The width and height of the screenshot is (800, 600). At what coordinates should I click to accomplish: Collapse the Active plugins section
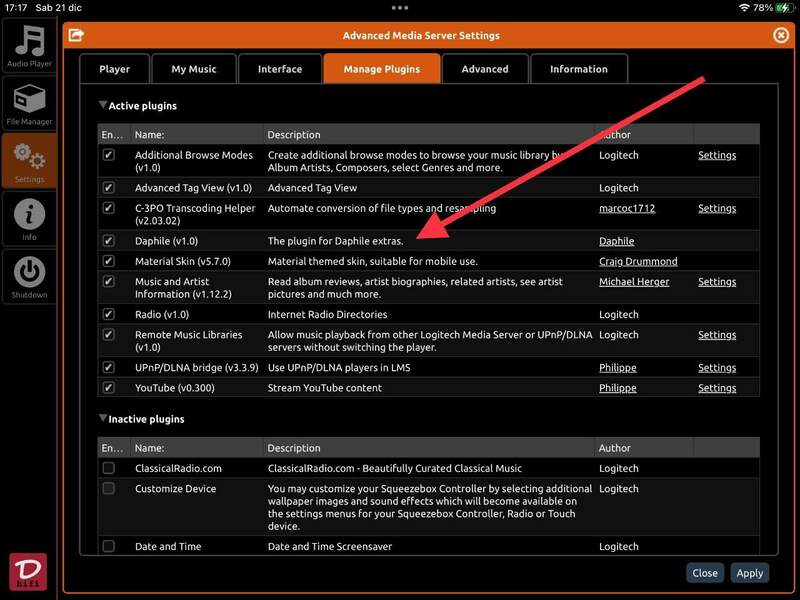click(x=103, y=105)
